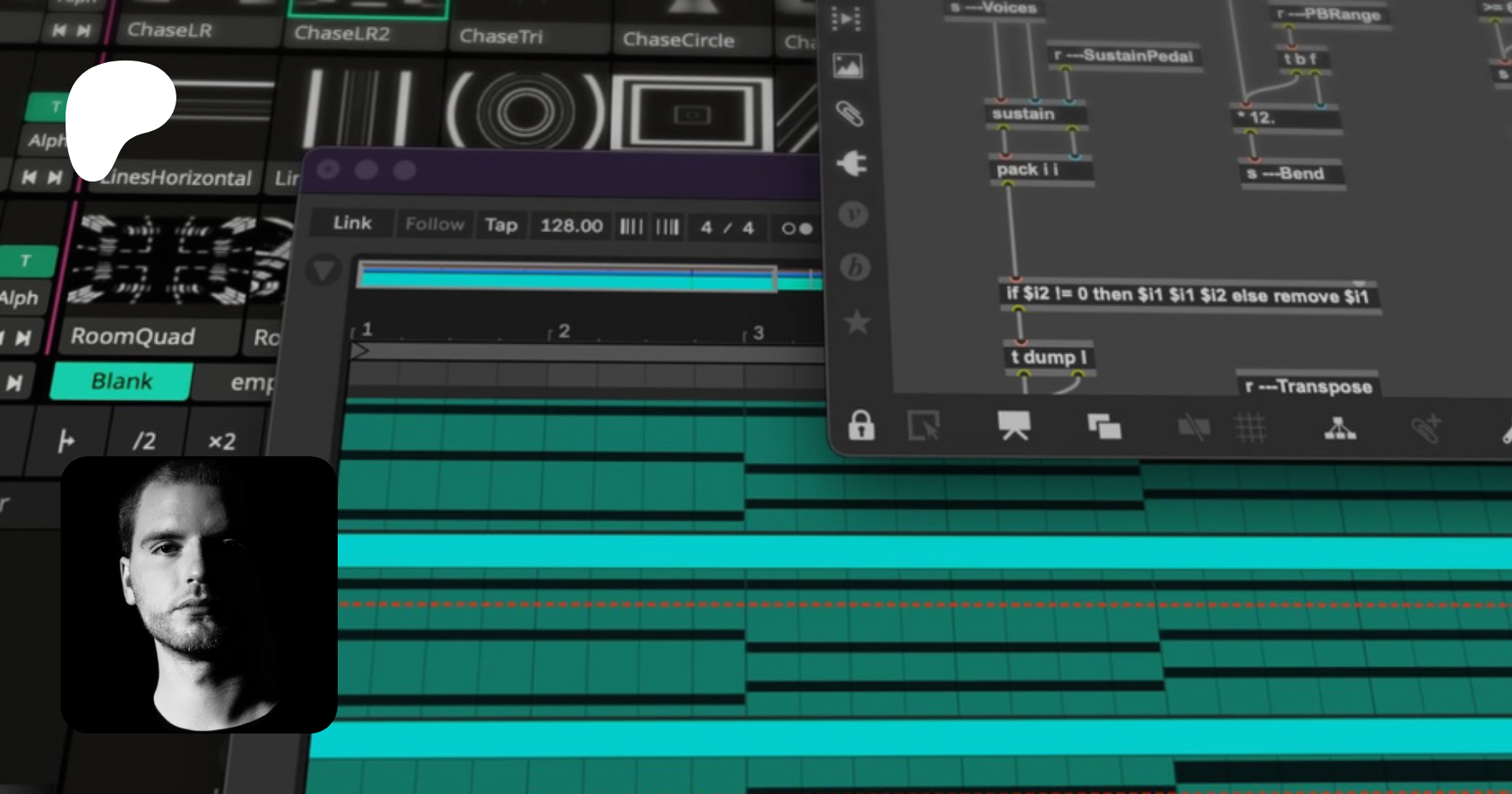Open the BEAP modules icon
The width and height of the screenshot is (1512, 794).
tap(855, 267)
